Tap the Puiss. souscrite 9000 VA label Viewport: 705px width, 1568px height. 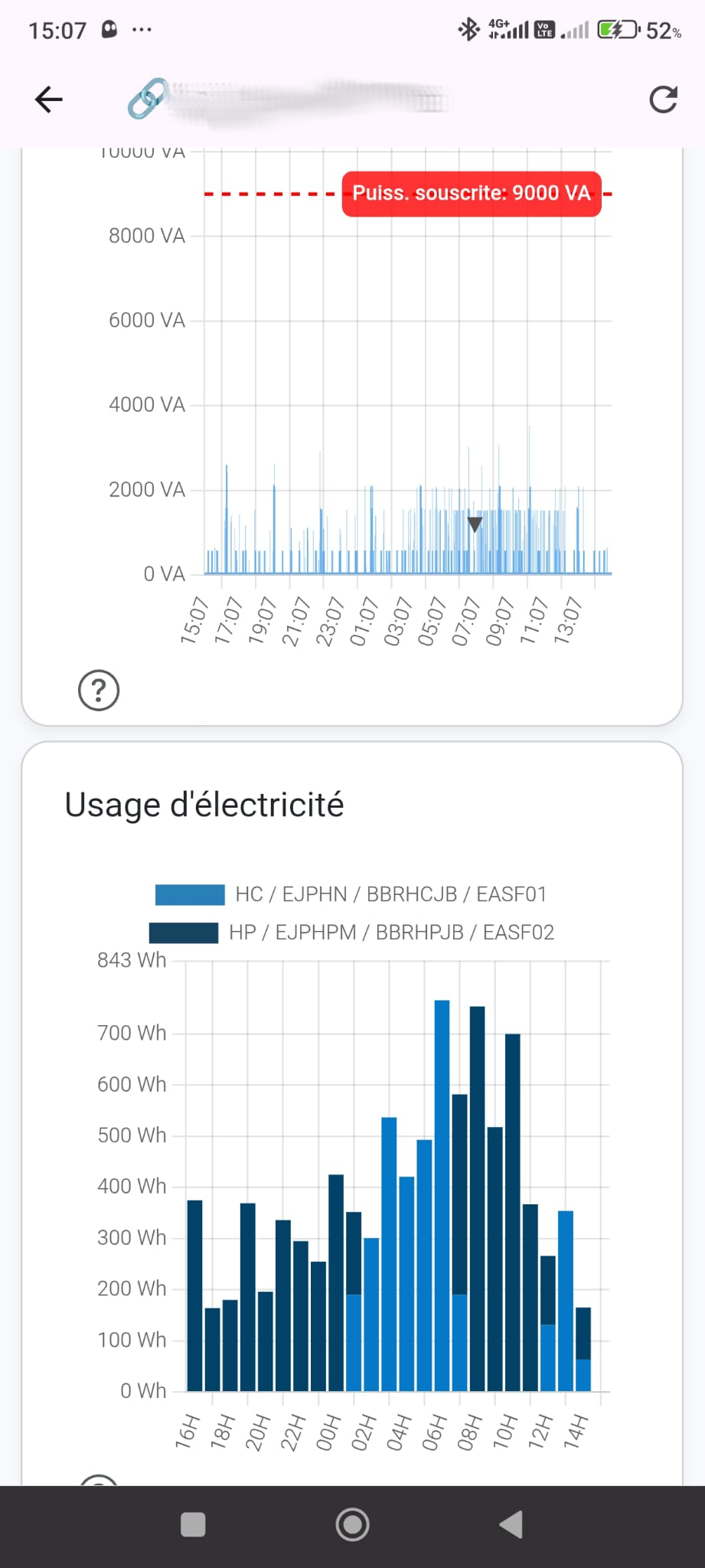pos(472,194)
